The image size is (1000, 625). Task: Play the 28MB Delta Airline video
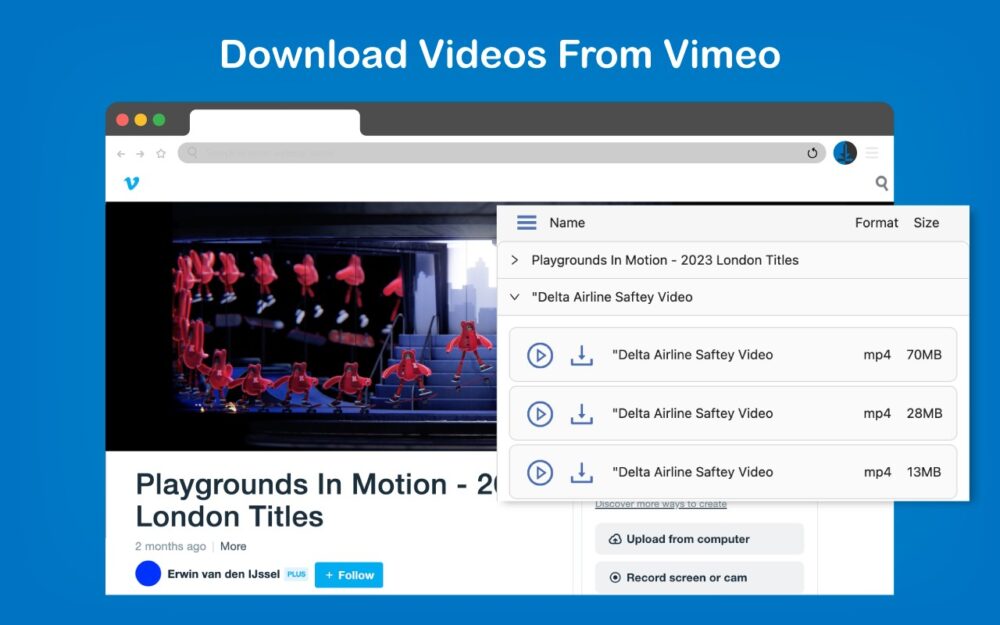click(540, 414)
